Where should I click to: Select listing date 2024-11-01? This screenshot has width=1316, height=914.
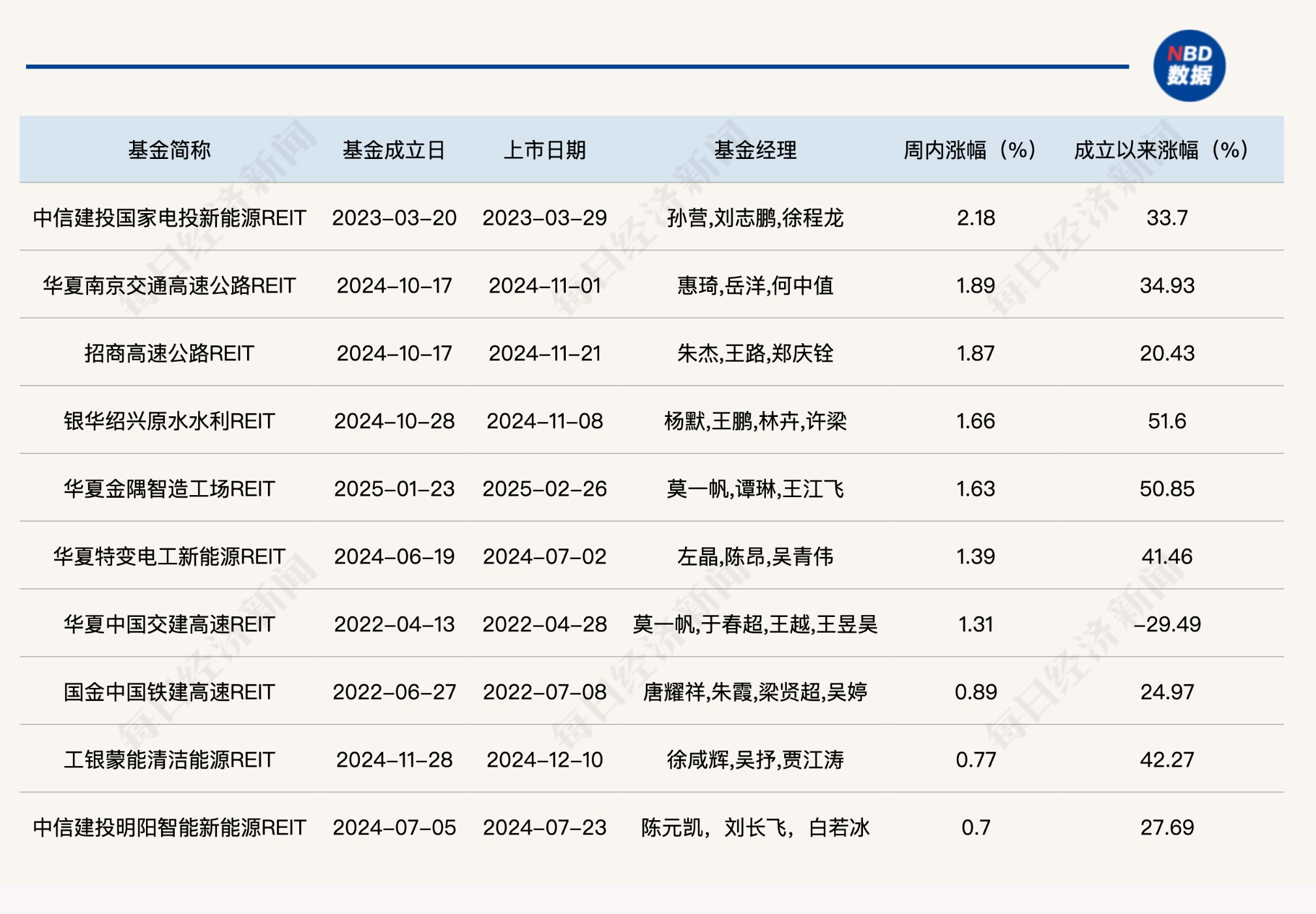545,285
